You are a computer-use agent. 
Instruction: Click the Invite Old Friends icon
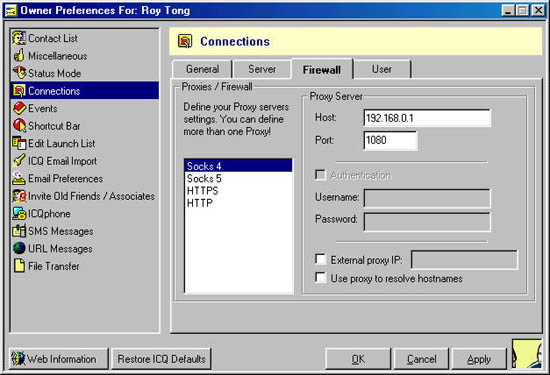point(19,196)
